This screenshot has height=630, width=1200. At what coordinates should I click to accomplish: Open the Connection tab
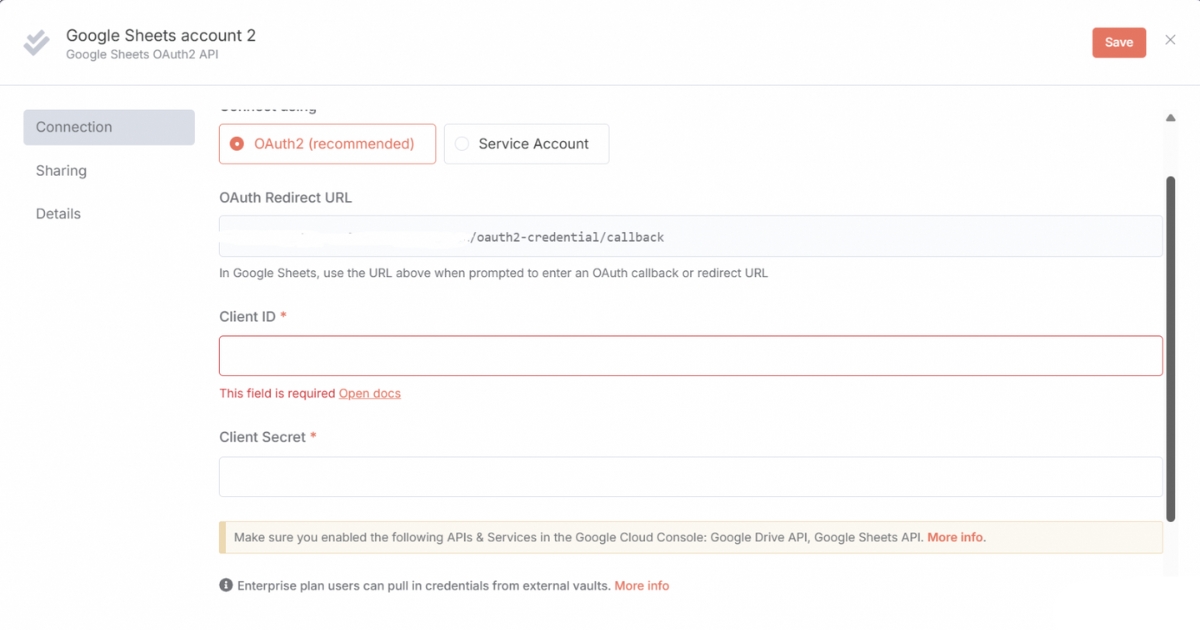click(x=73, y=127)
